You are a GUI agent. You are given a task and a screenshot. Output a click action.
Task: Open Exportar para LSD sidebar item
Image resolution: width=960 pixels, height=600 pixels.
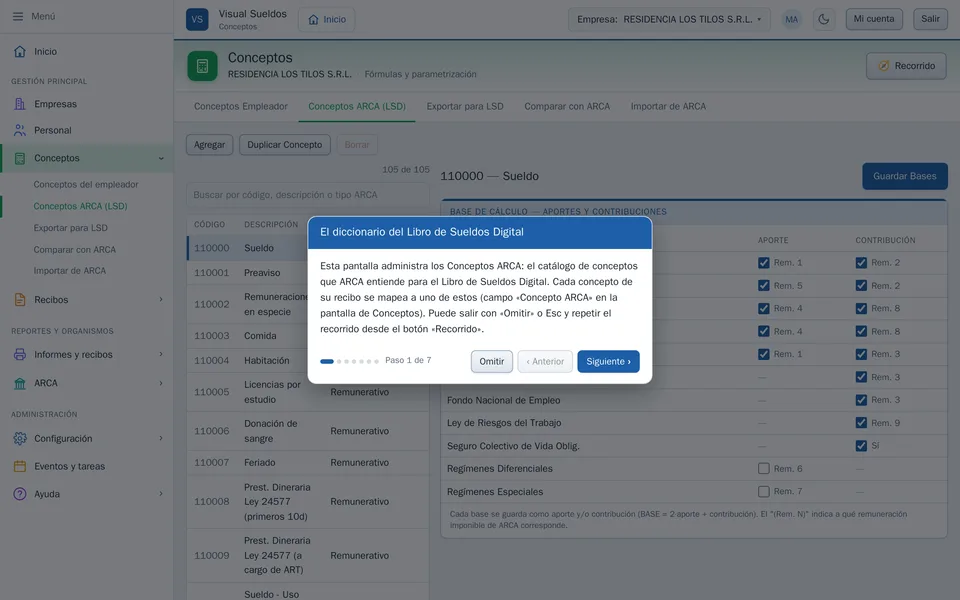point(70,228)
